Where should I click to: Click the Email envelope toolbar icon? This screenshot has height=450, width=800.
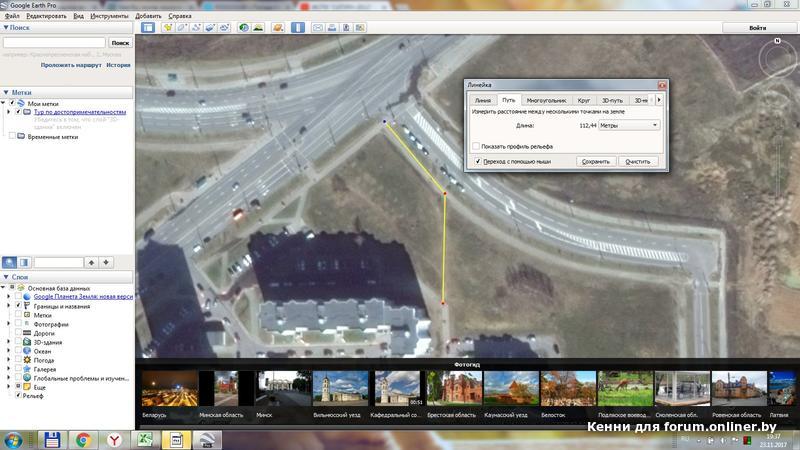(318, 27)
